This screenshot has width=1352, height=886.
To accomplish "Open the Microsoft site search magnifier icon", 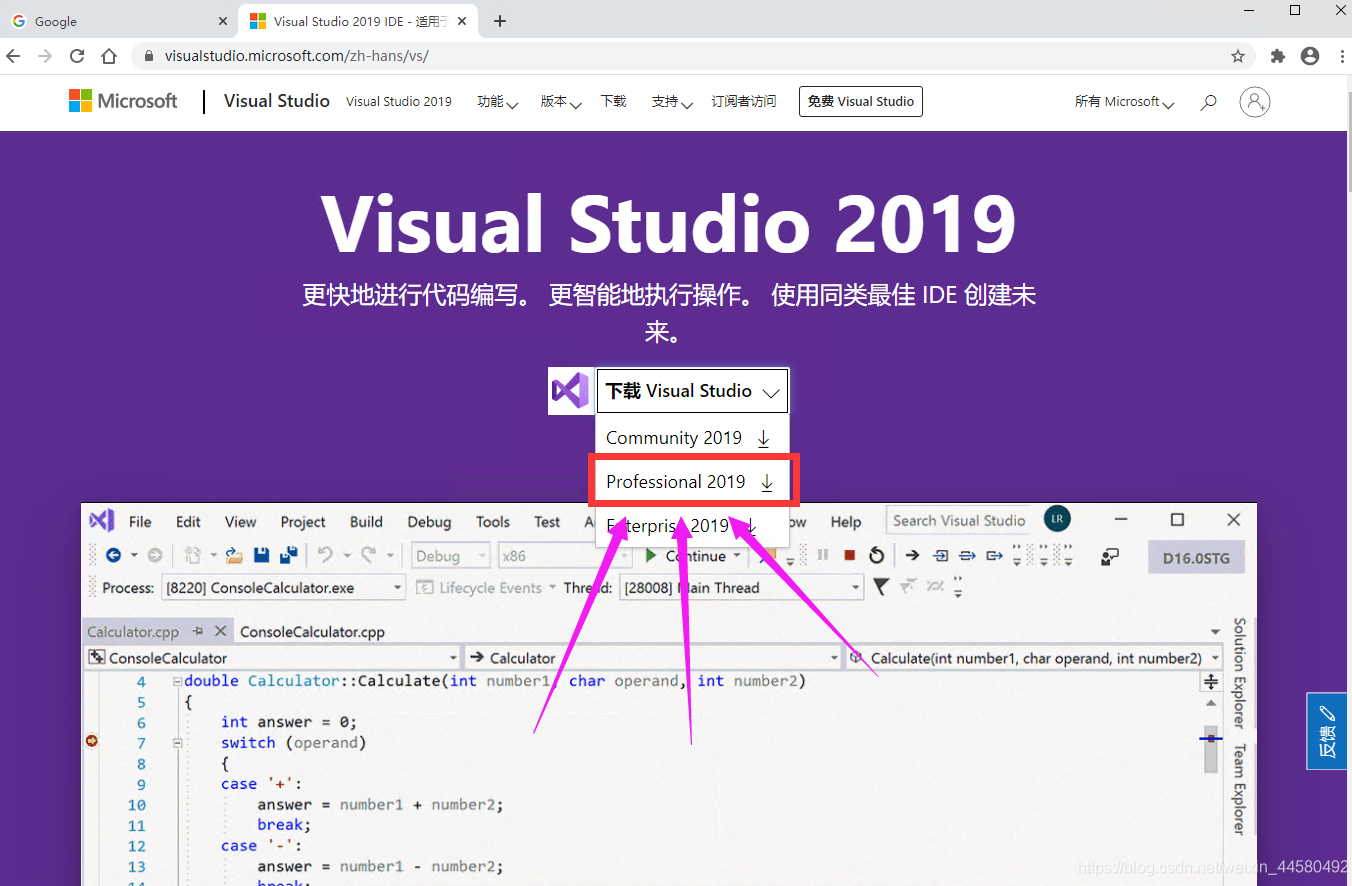I will [x=1208, y=102].
